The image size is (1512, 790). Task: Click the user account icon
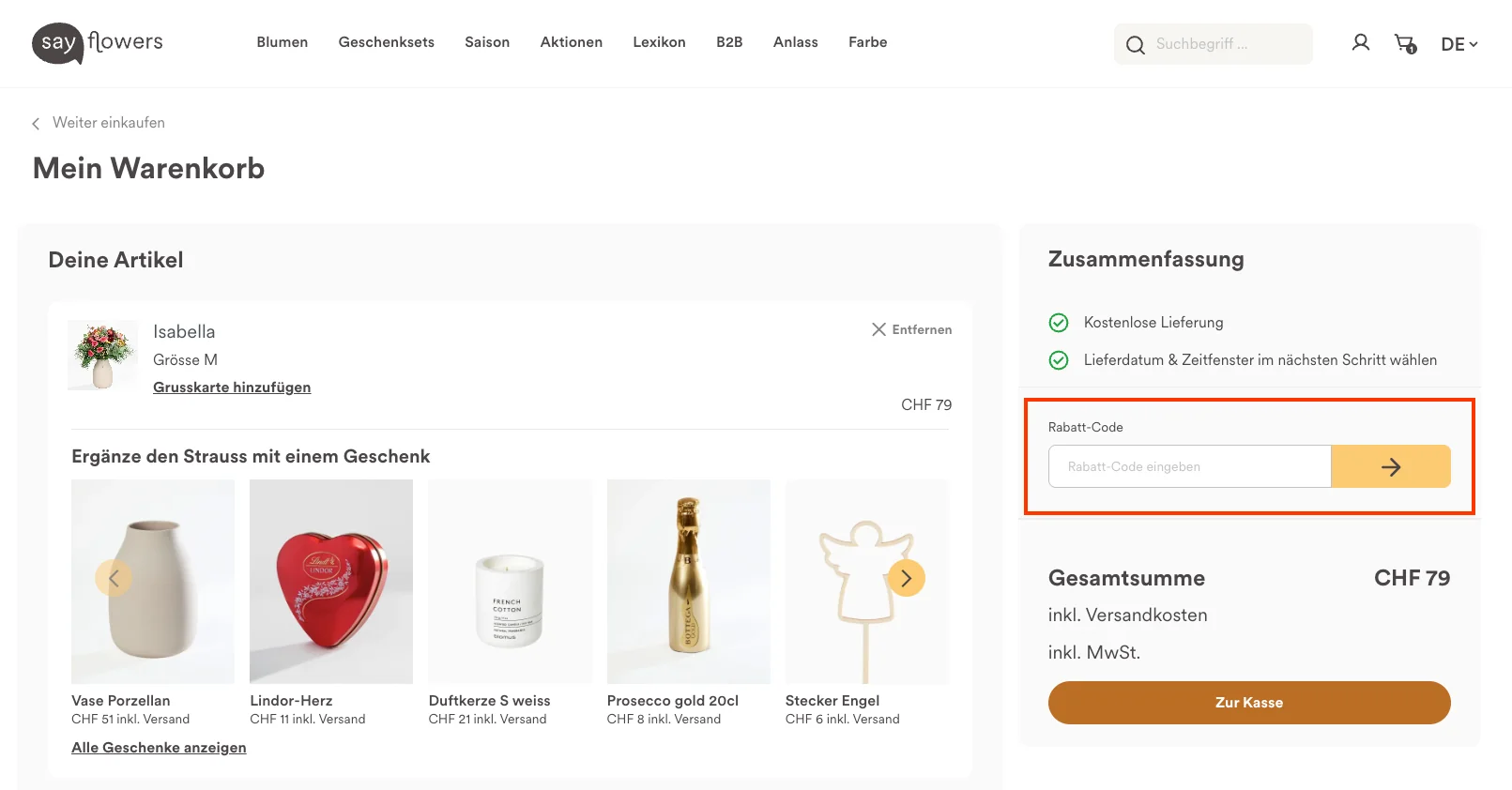click(1360, 42)
